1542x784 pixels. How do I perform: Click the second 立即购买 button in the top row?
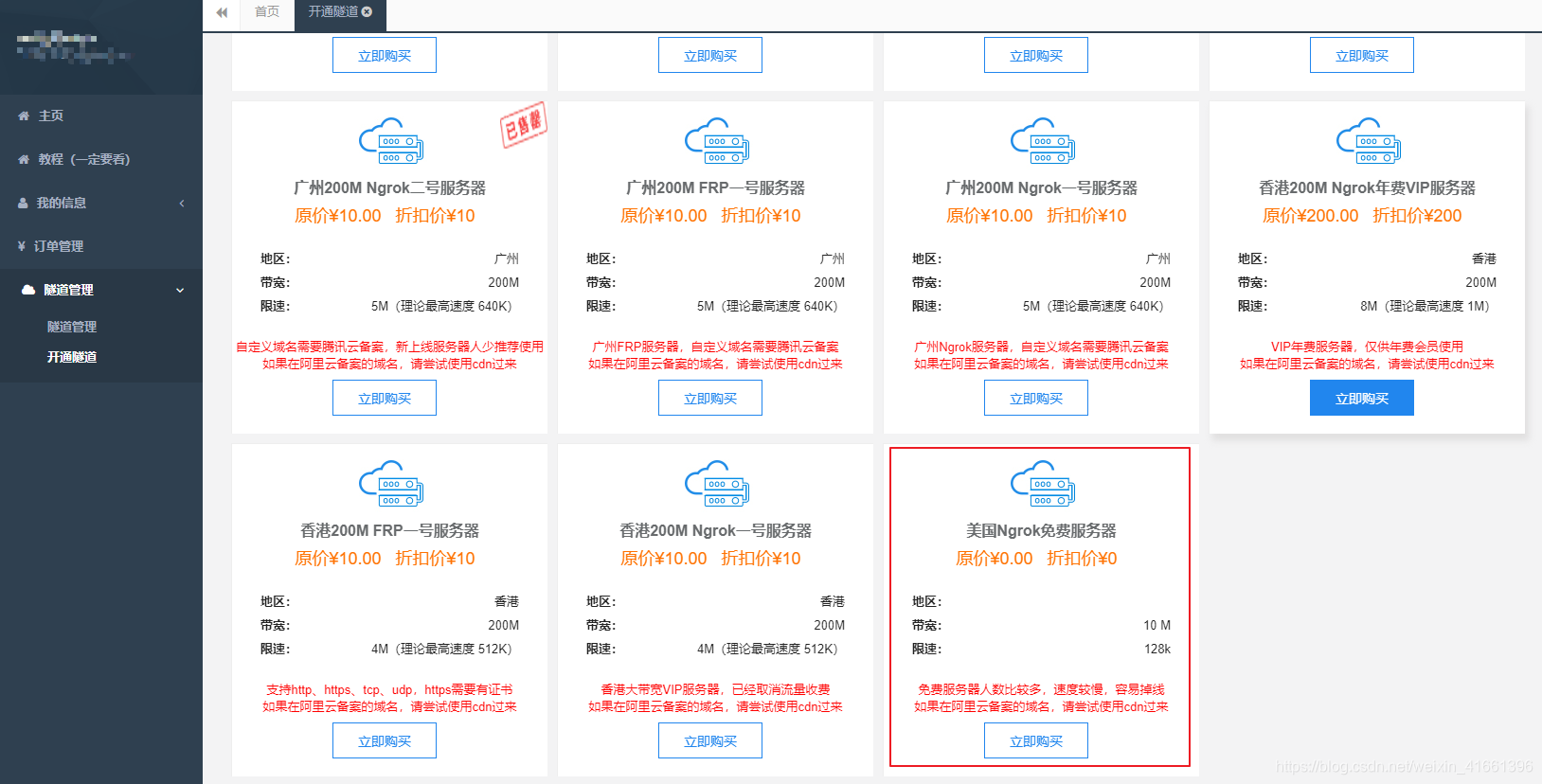[x=710, y=55]
